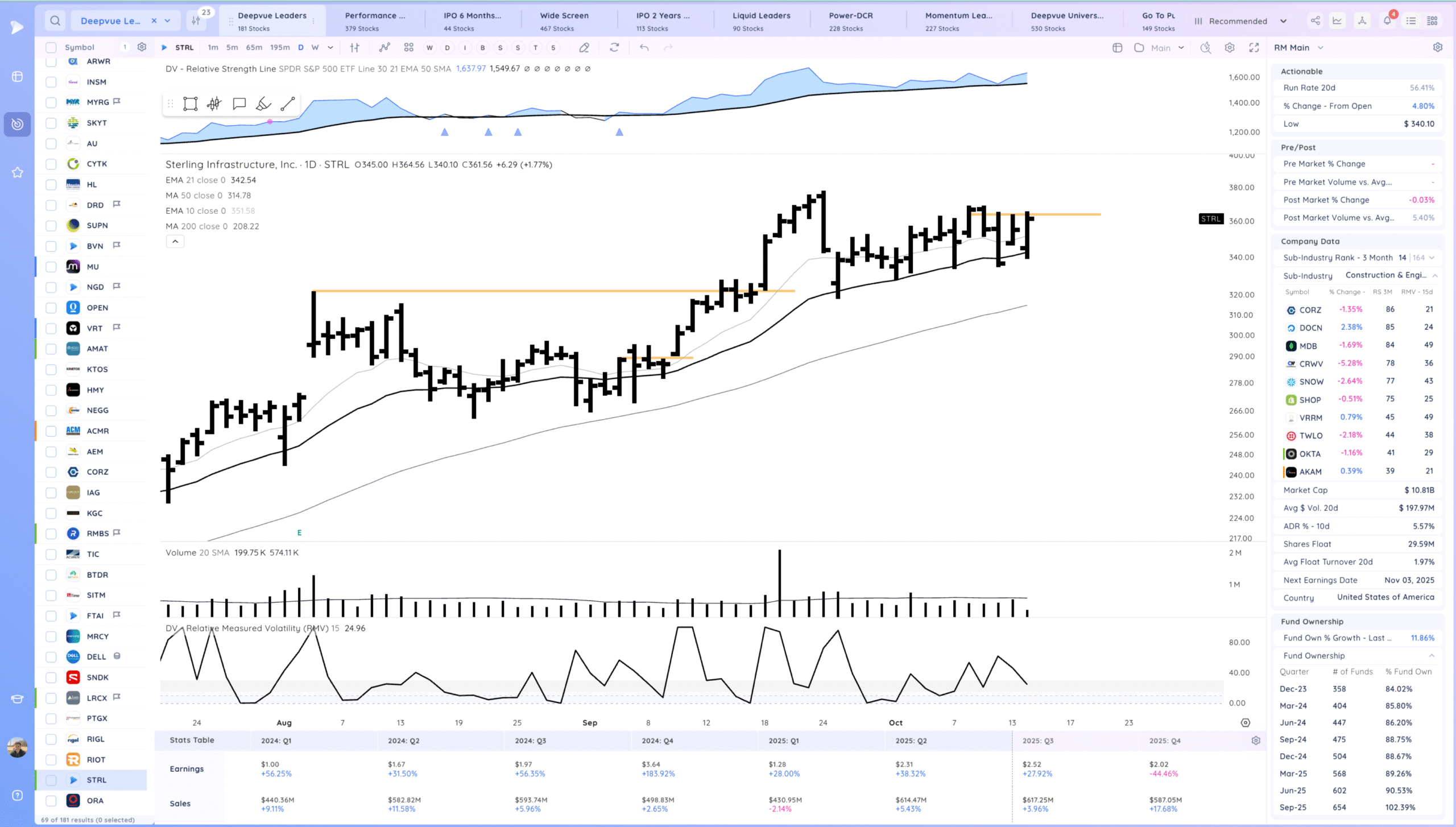Image resolution: width=1456 pixels, height=827 pixels.
Task: Select the highlighter brush tool
Action: click(x=263, y=104)
